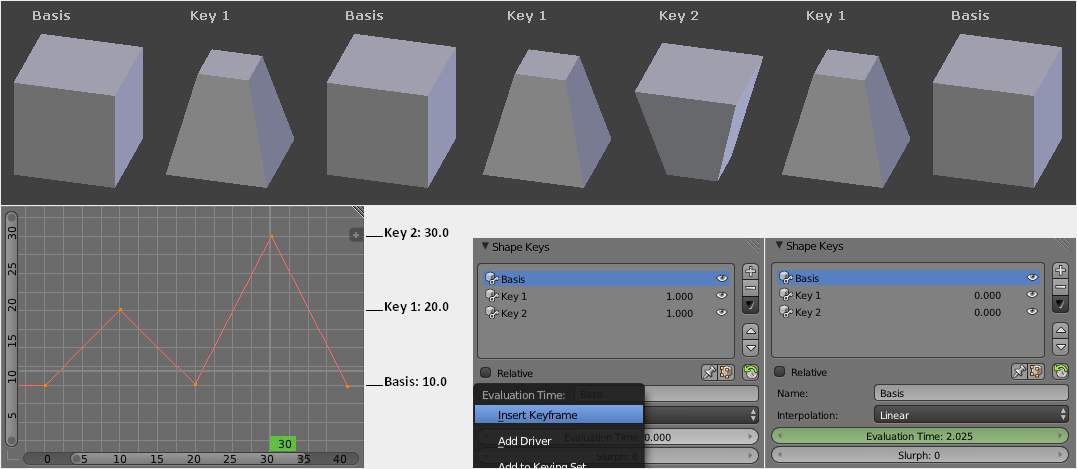Click Key 2 shape key icon in right panel
The width and height of the screenshot is (1077, 469).
786,312
